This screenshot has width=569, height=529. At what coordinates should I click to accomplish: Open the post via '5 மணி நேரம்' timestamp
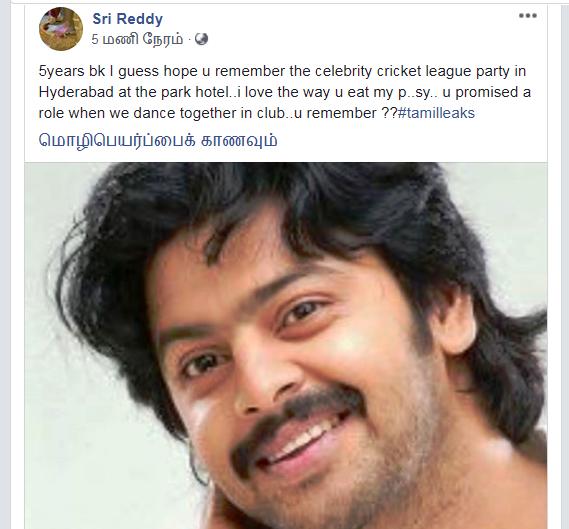(x=137, y=39)
